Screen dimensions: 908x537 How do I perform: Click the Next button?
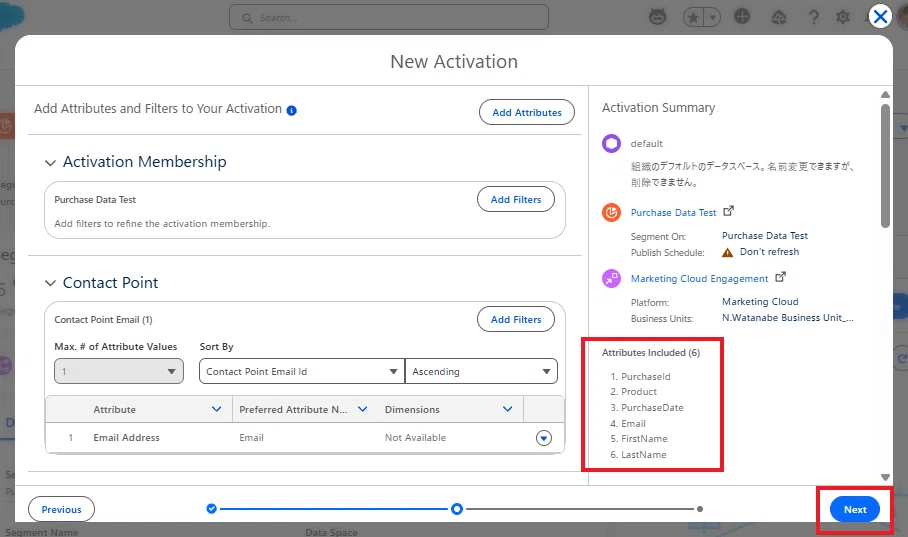click(x=855, y=509)
